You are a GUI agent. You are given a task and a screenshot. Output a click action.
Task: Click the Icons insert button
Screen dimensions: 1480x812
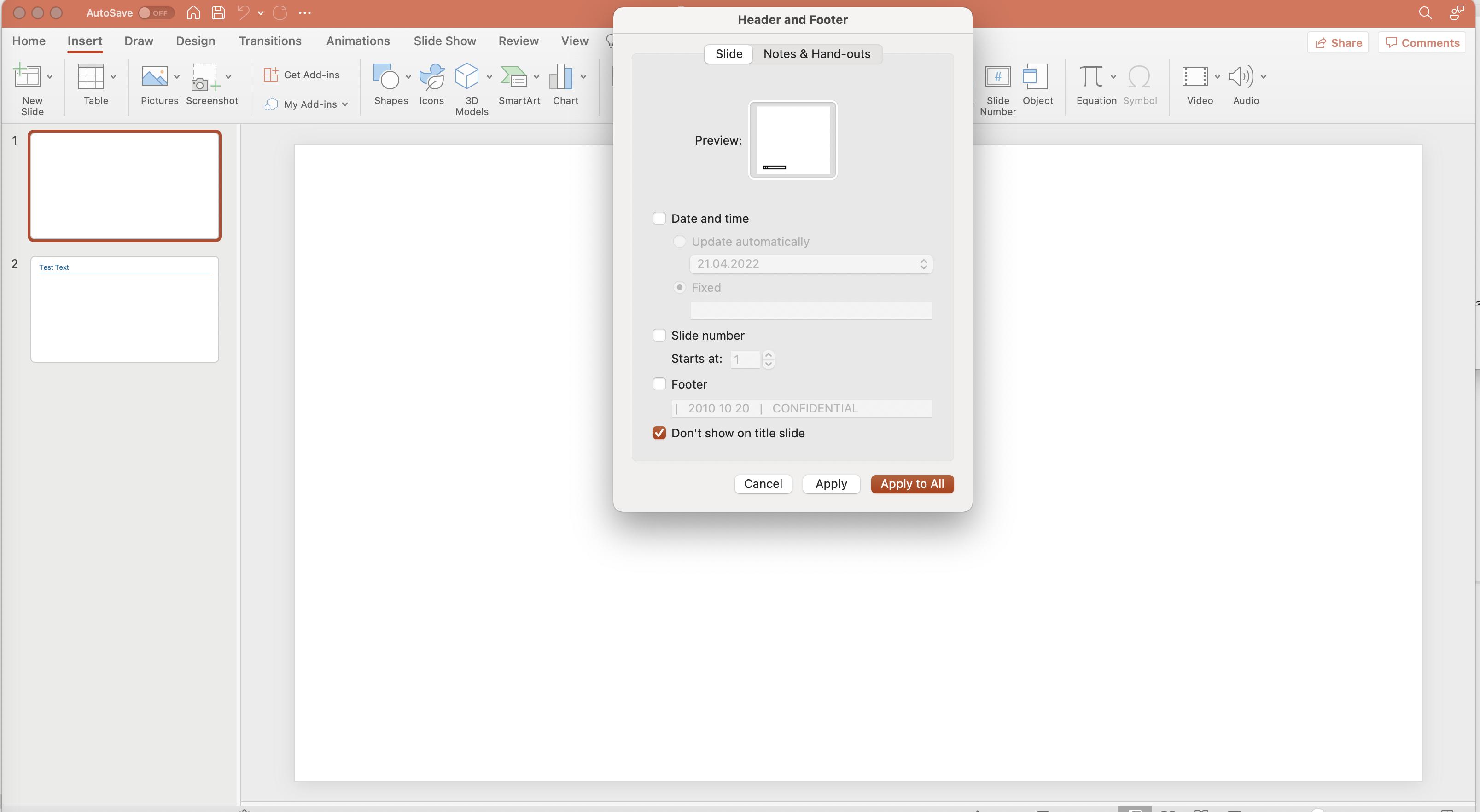point(431,77)
